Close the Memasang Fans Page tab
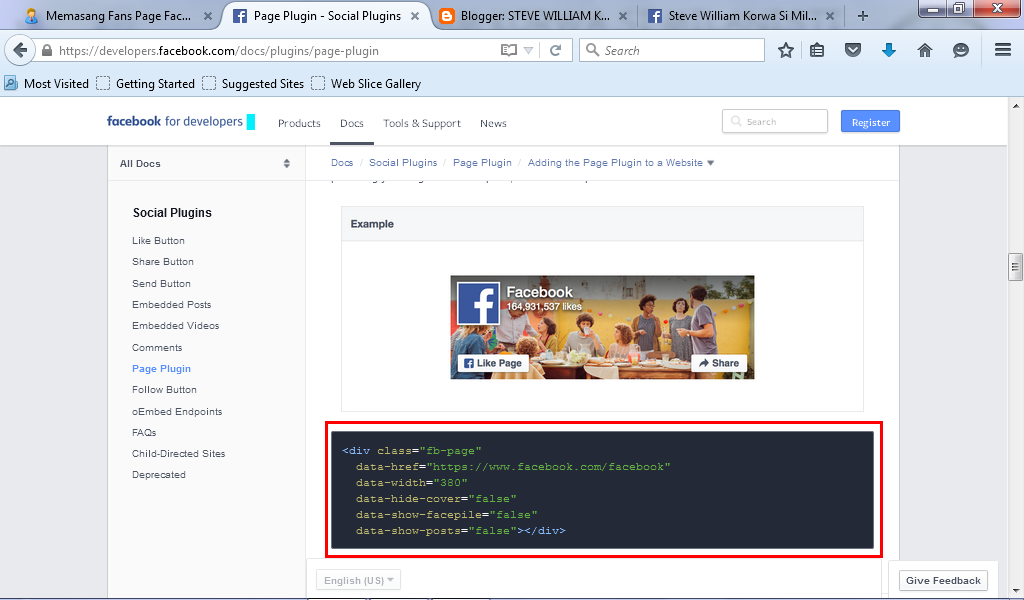The image size is (1024, 600). pyautogui.click(x=208, y=16)
